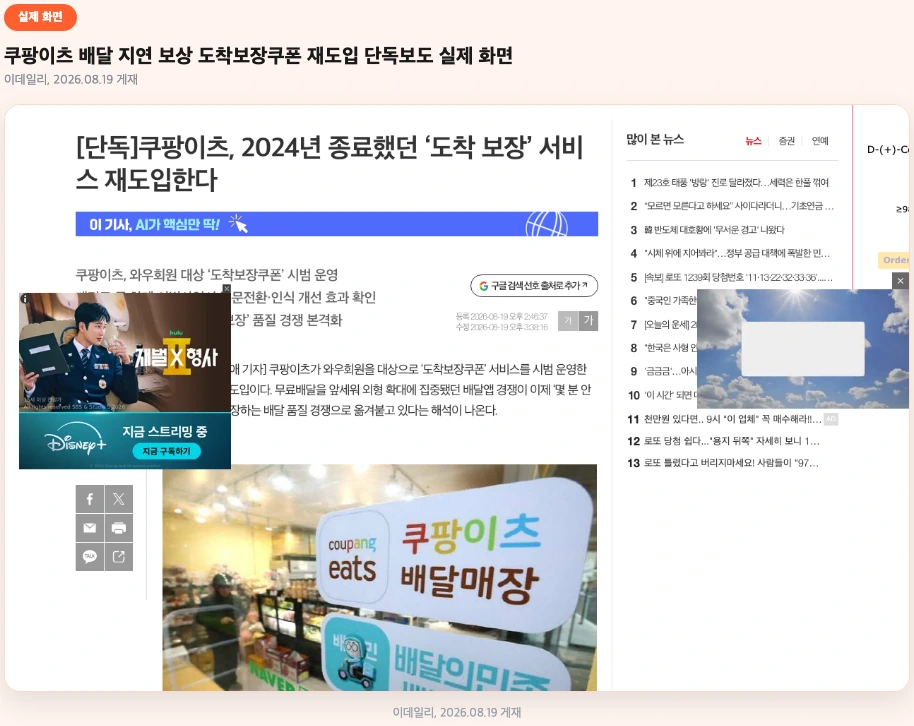Copy article link with external share icon
The image size is (914, 726).
119,556
